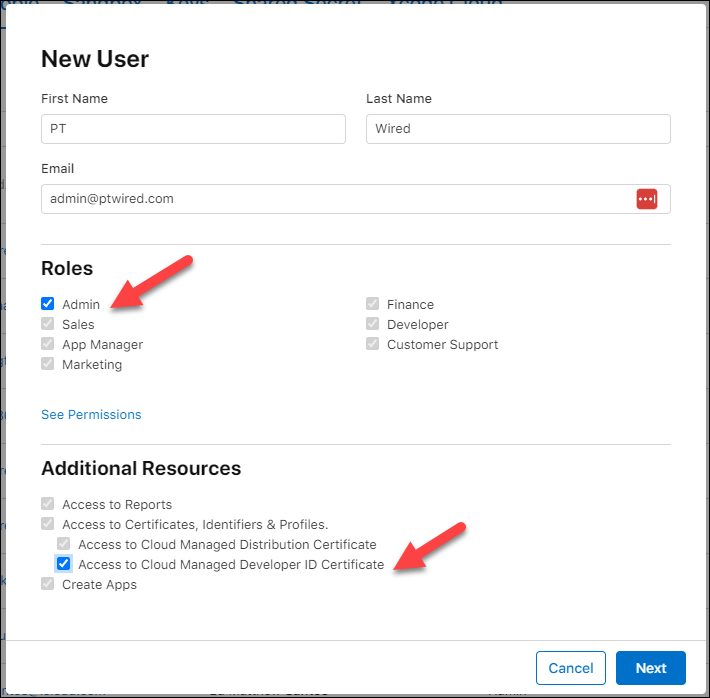Focus the First Name input field
Image resolution: width=710 pixels, height=698 pixels.
click(x=193, y=129)
